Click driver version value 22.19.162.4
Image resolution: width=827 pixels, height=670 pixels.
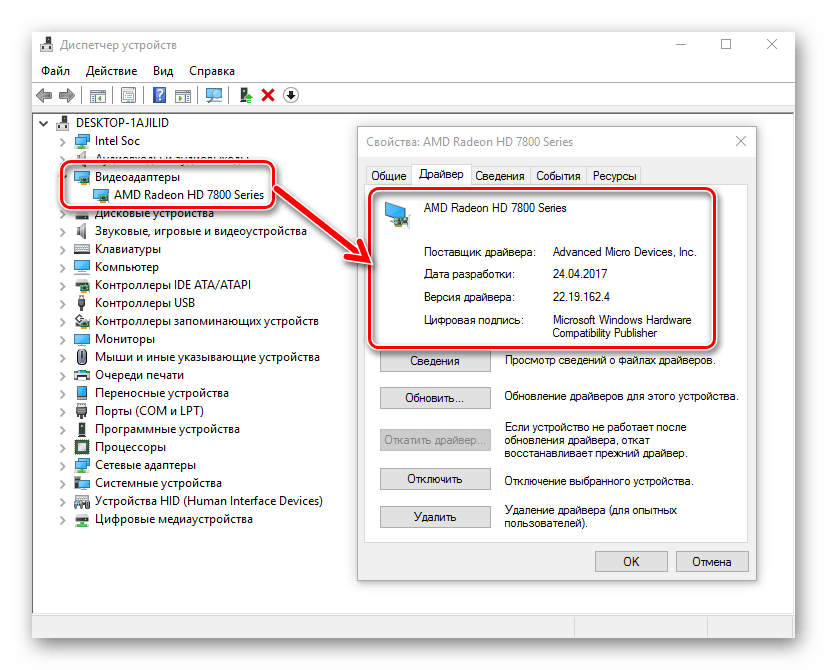(581, 297)
